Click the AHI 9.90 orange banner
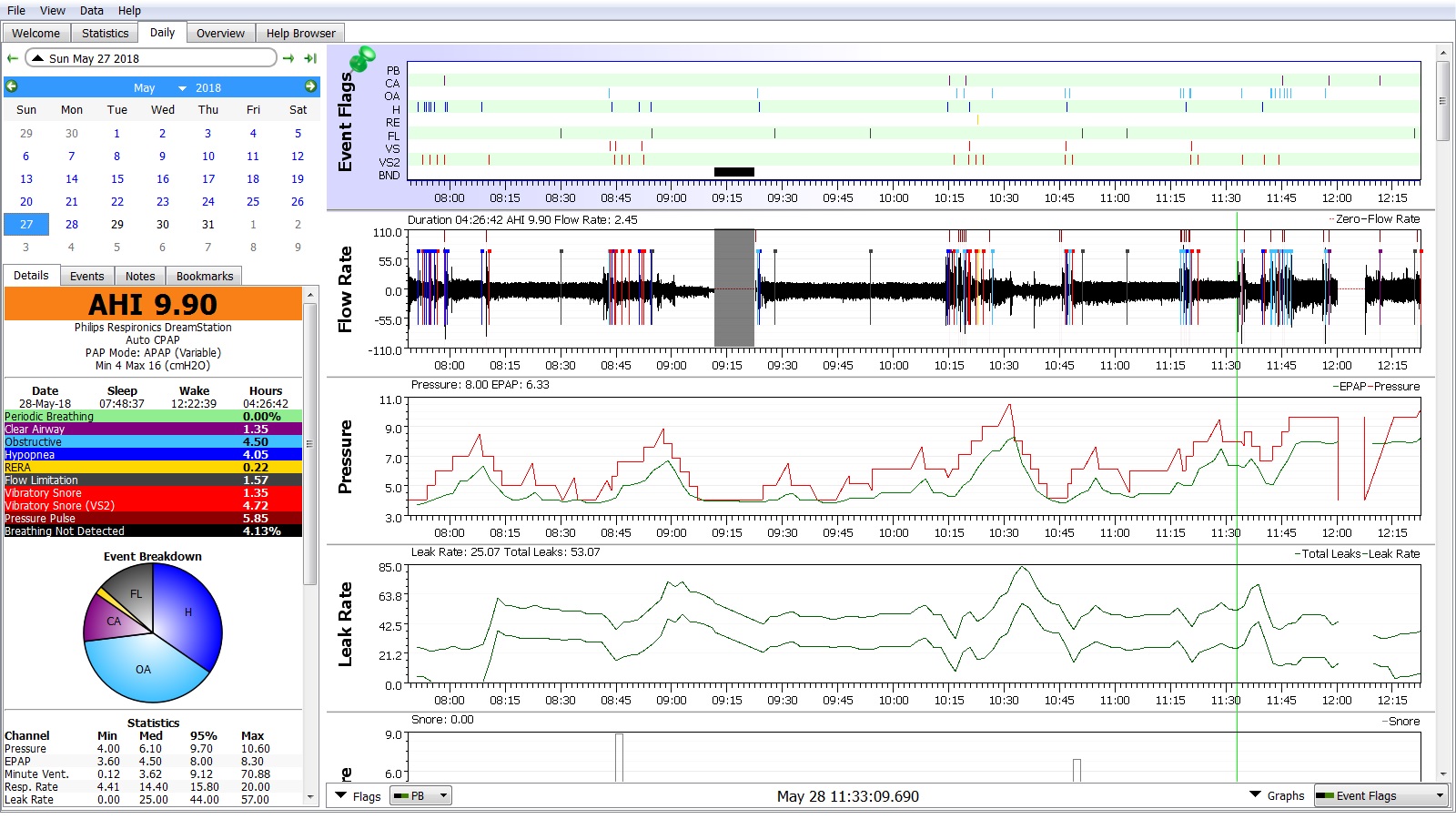The image size is (1456, 819). pyautogui.click(x=153, y=304)
